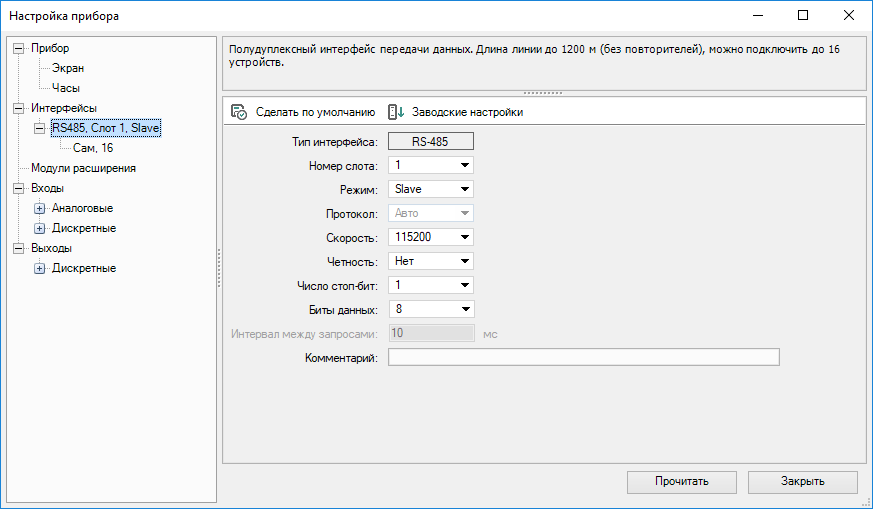Open the Режим dropdown
This screenshot has height=509, width=873.
[x=465, y=189]
